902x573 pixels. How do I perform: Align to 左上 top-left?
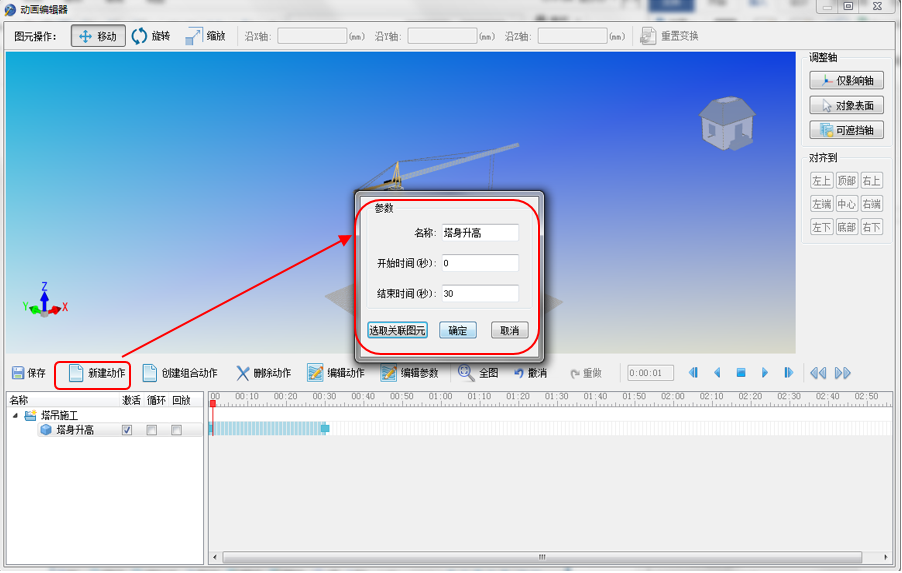821,181
